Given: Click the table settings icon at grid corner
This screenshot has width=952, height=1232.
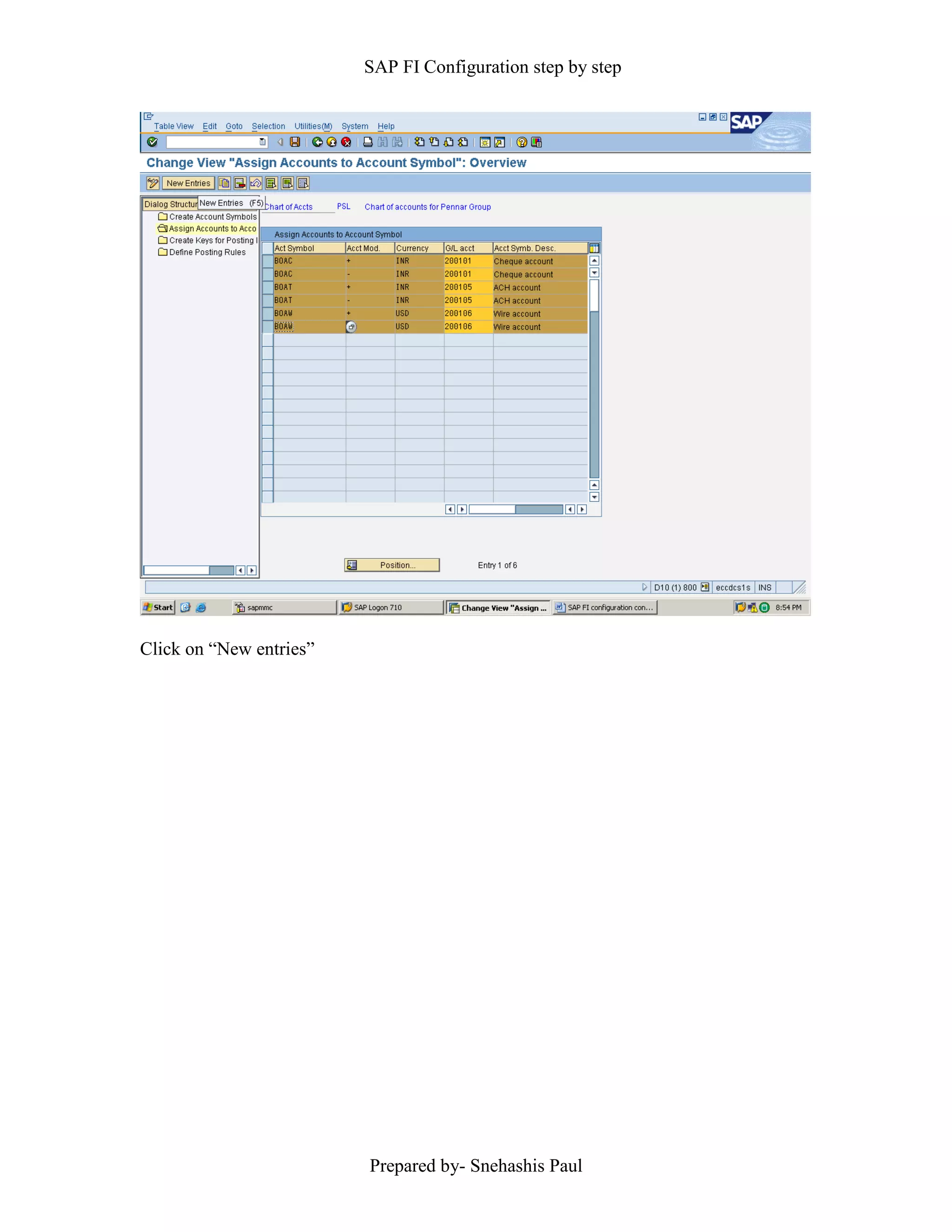Looking at the screenshot, I should click(594, 248).
